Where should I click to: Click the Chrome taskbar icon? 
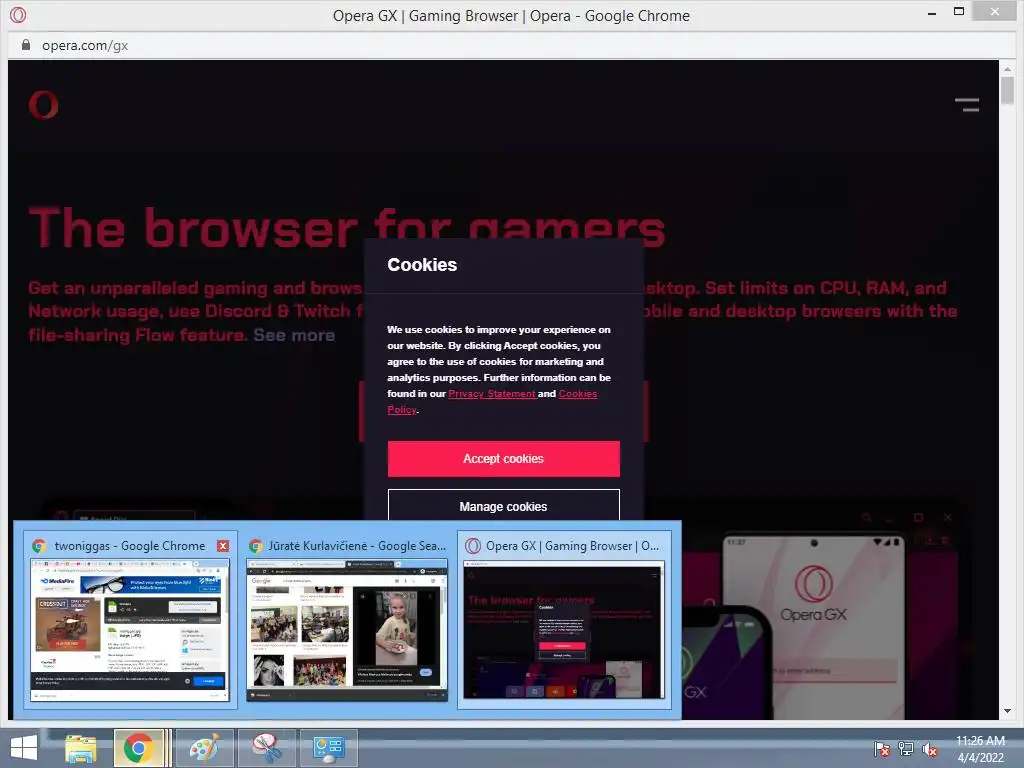click(x=138, y=748)
